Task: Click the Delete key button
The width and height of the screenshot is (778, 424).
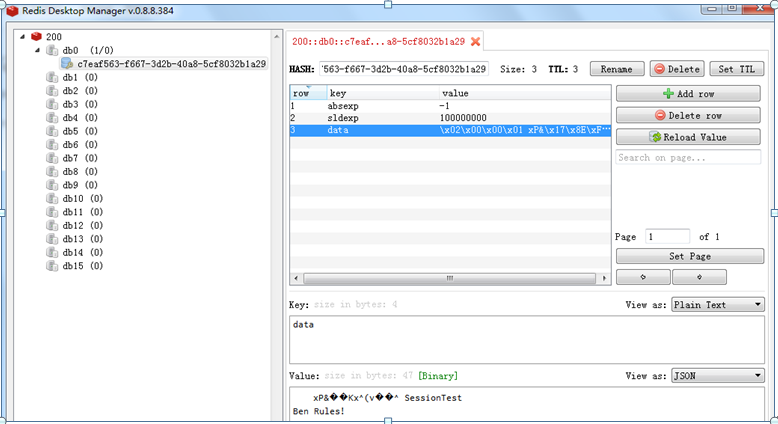Action: click(677, 69)
